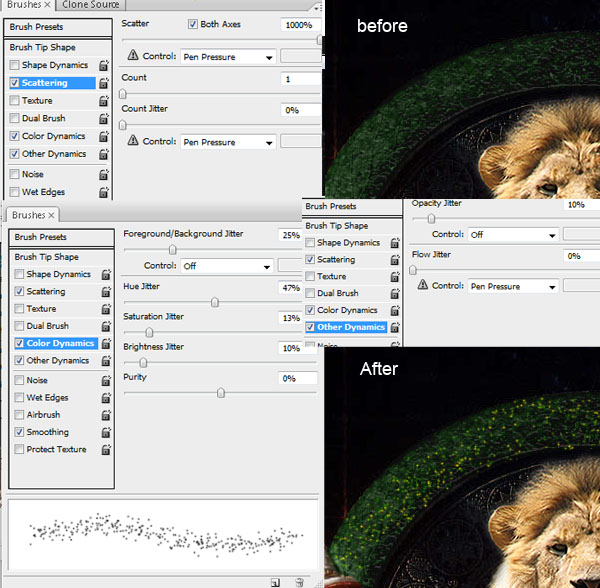This screenshot has width=600, height=588.
Task: Click lock icon beside Dual Brush in Color Dynamics panel
Action: pos(106,326)
